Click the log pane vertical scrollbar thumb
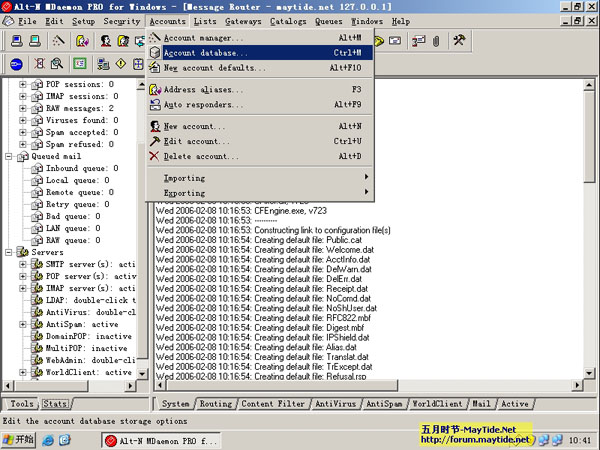 pos(589,137)
